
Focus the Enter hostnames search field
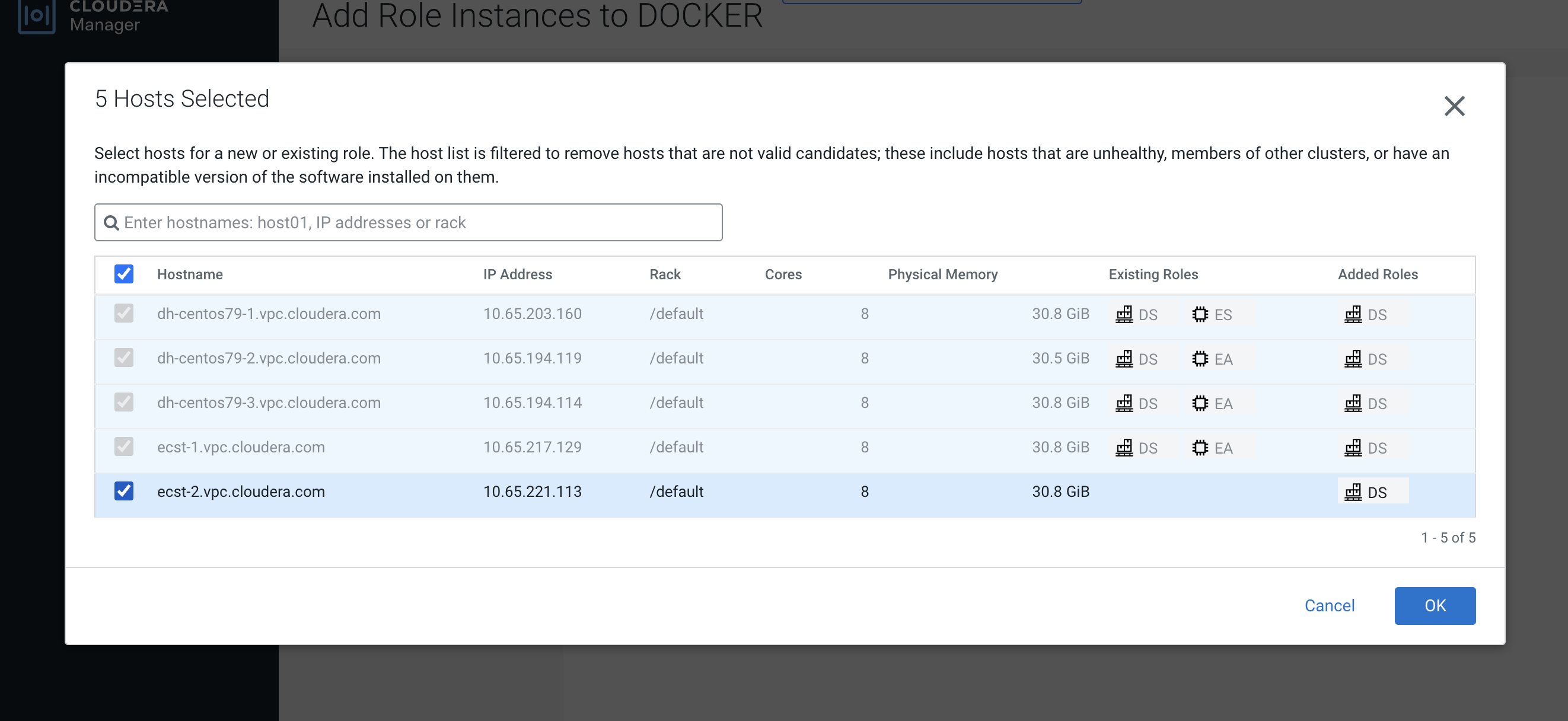pos(420,223)
